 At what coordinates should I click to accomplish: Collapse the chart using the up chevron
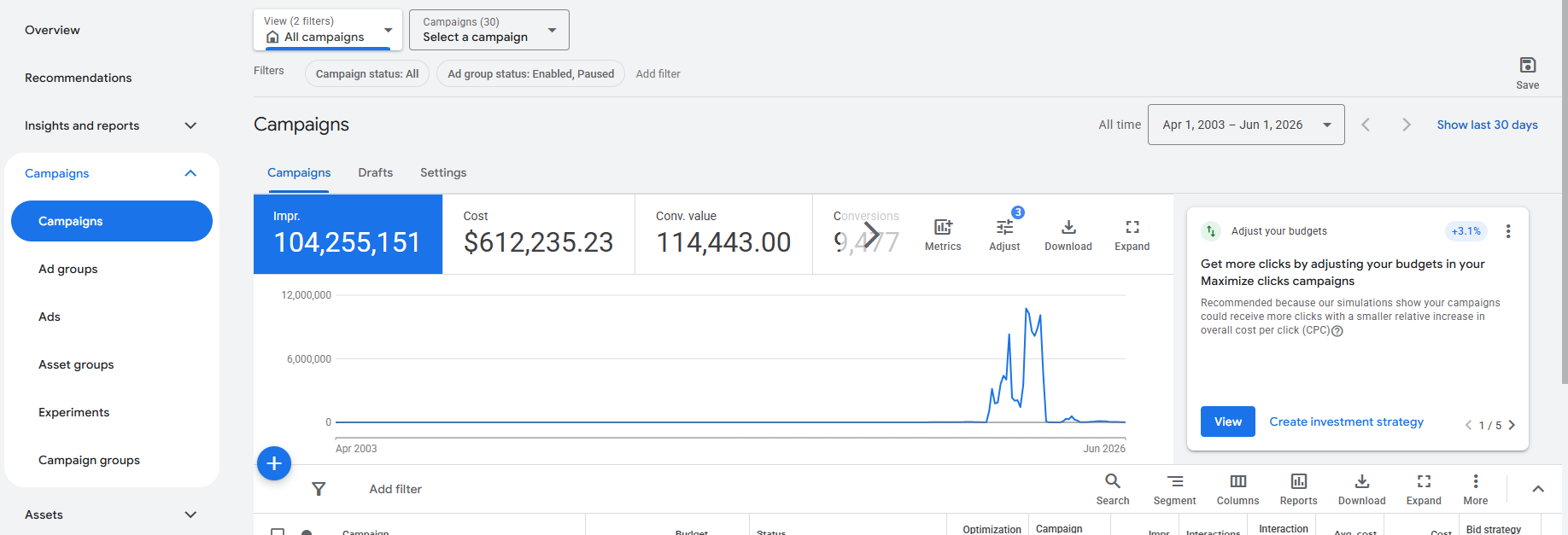1538,489
